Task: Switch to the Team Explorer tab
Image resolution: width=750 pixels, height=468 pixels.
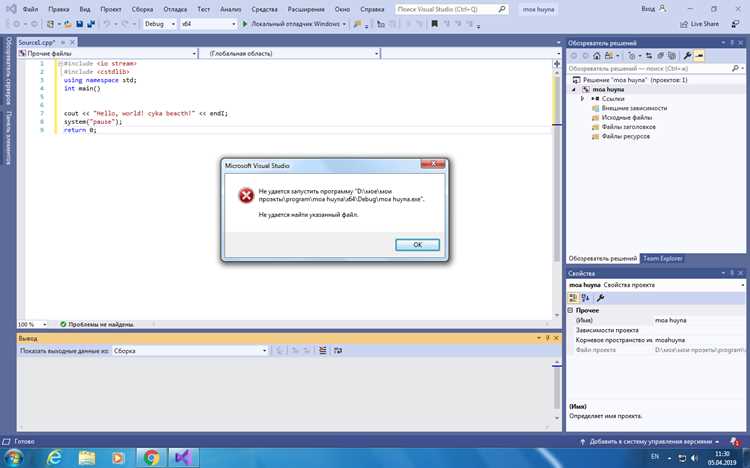Action: pyautogui.click(x=662, y=258)
